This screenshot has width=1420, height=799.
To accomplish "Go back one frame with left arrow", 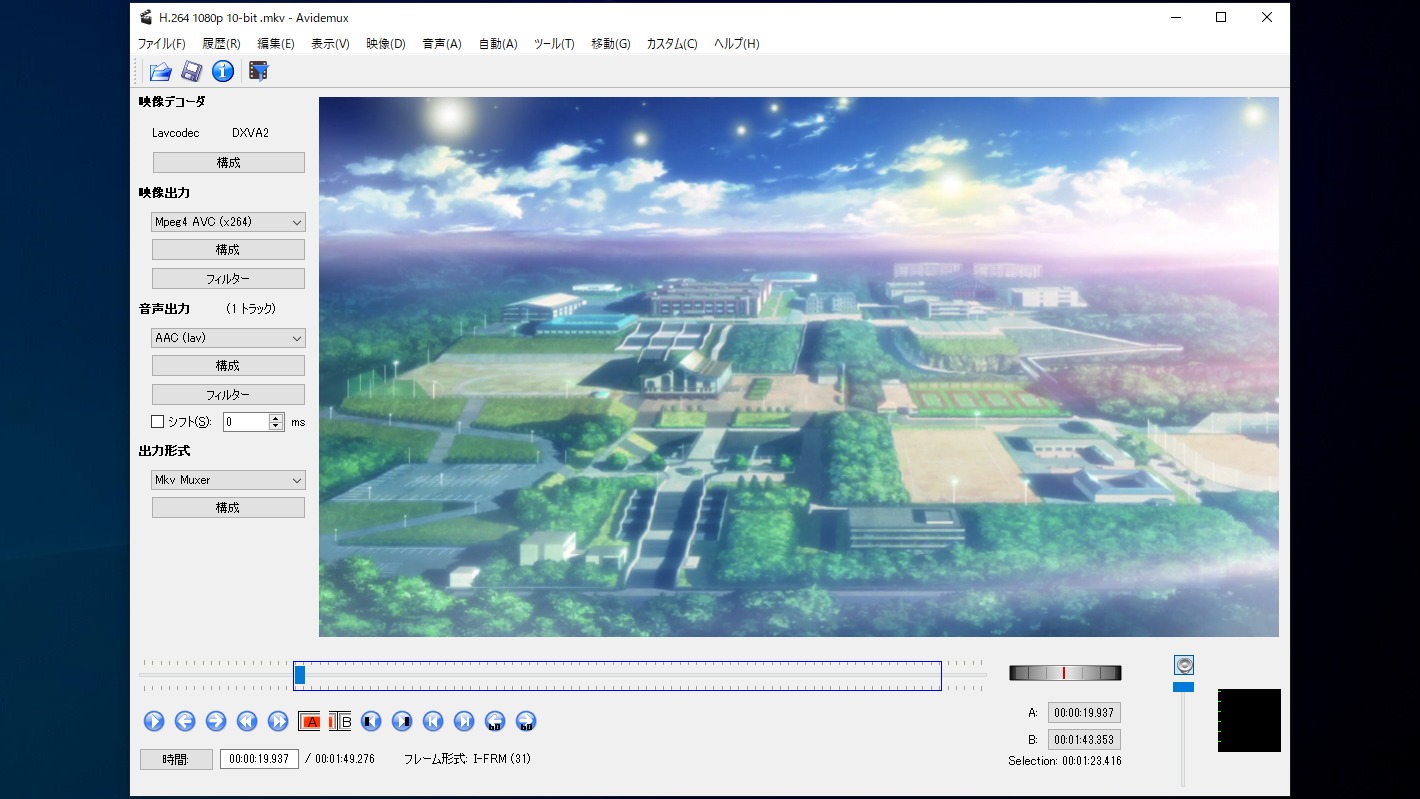I will [x=185, y=721].
